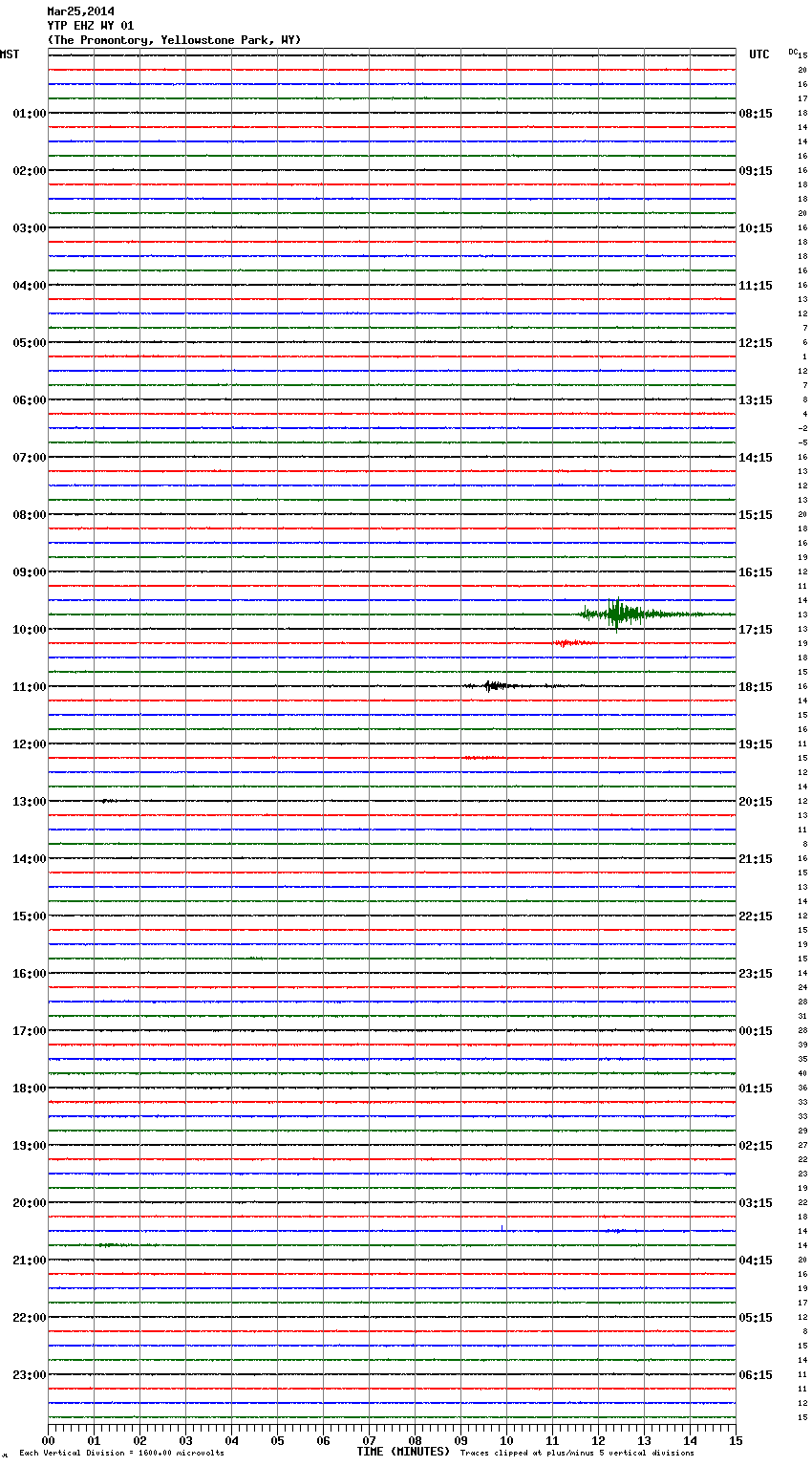Select the 00:15 UTC time marker
Viewport: 812px width, 1466px height.
tap(756, 1031)
